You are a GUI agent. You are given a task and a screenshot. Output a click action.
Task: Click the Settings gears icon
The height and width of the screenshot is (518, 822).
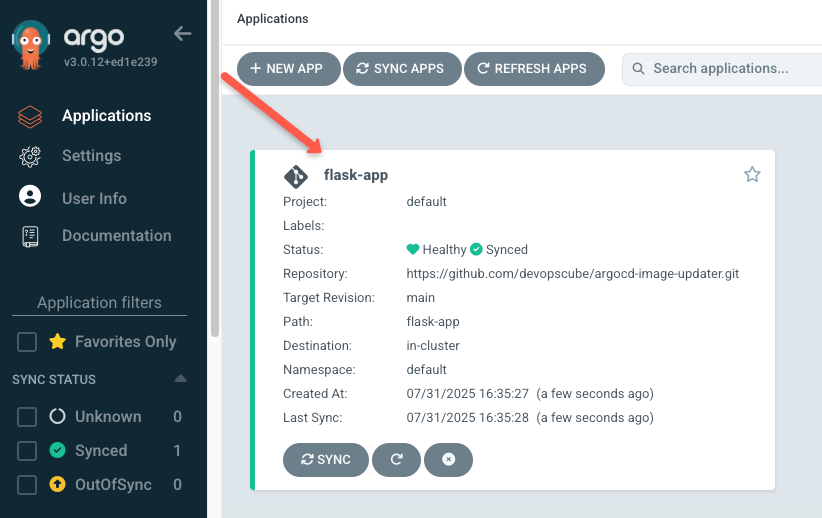[x=30, y=156]
